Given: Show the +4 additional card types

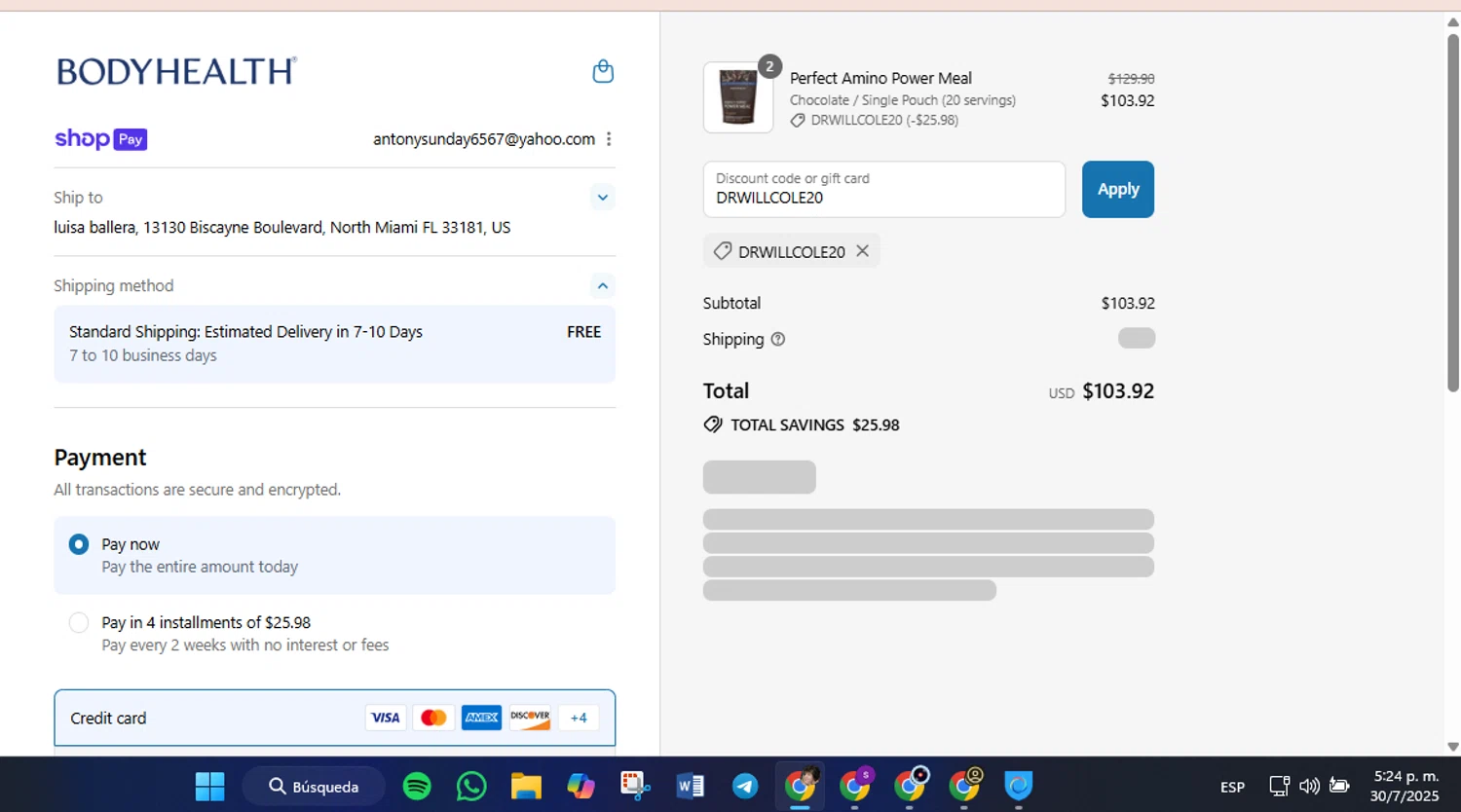Looking at the screenshot, I should 579,718.
